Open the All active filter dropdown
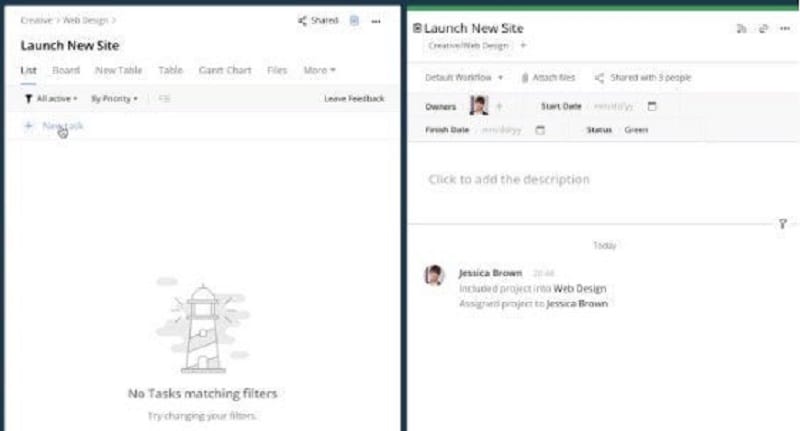 point(57,98)
